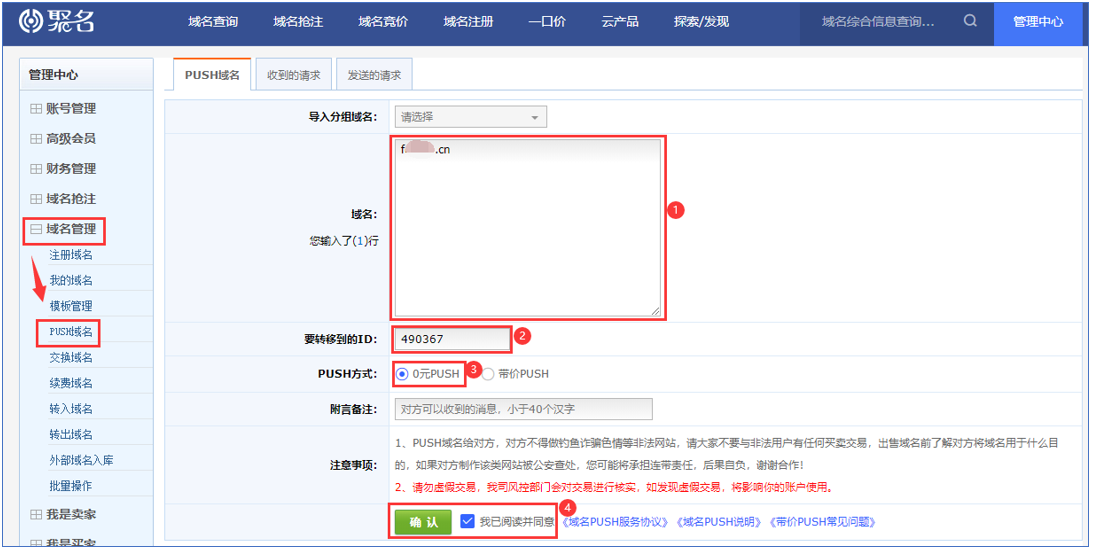The image size is (1093, 549).
Task: Select the 0元PUSH radio option
Action: pos(402,374)
